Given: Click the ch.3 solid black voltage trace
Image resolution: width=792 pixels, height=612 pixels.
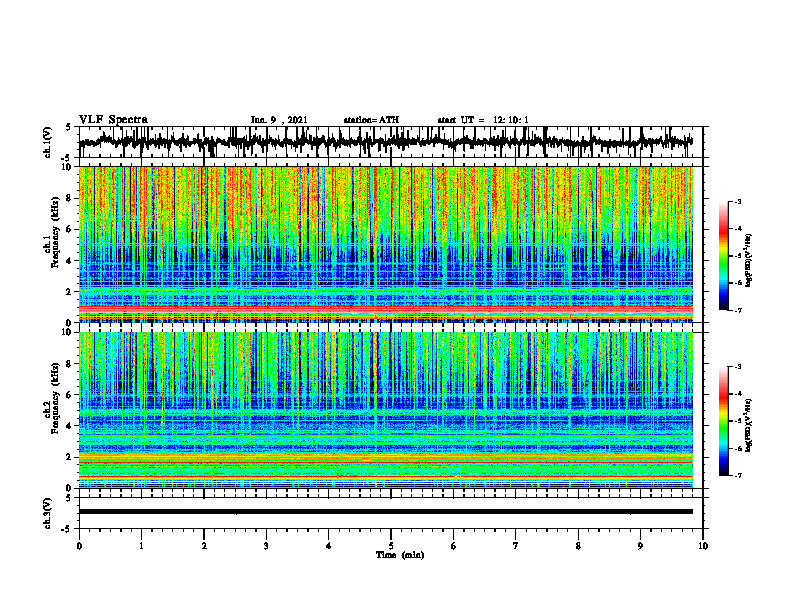Looking at the screenshot, I should [x=385, y=512].
